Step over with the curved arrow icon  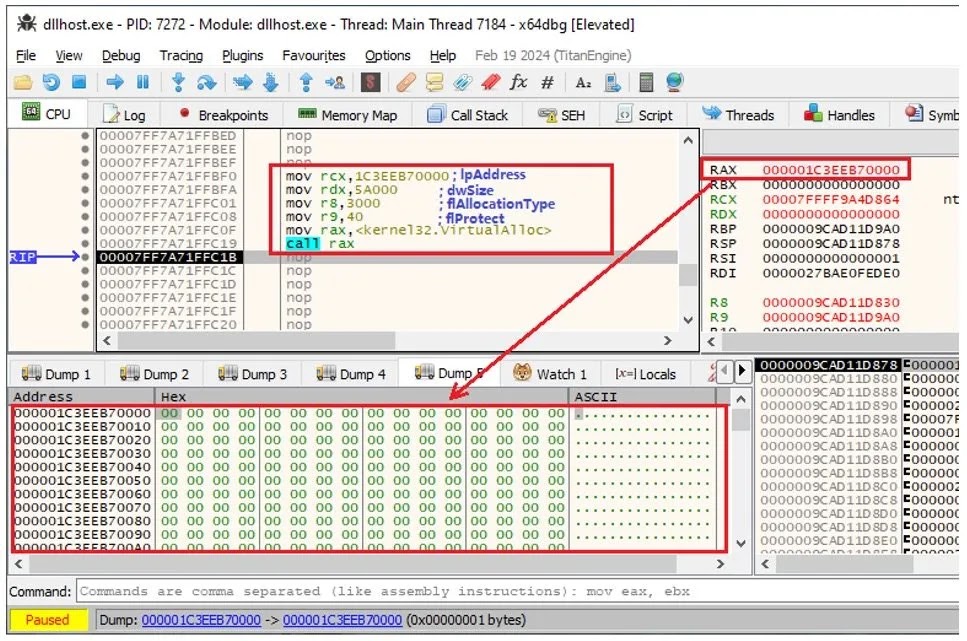pos(207,82)
